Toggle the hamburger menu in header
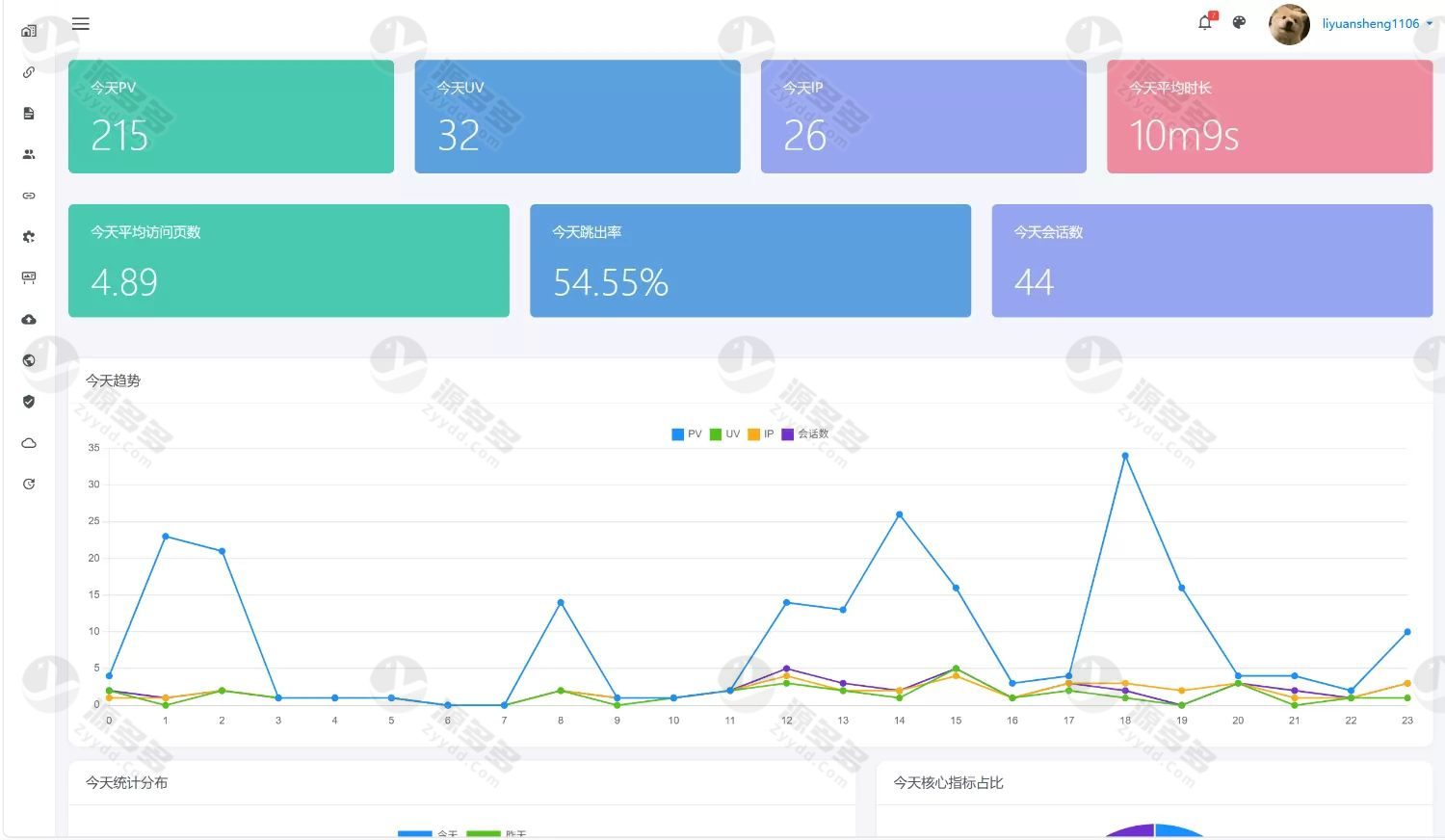This screenshot has height=840, width=1445. (x=81, y=24)
